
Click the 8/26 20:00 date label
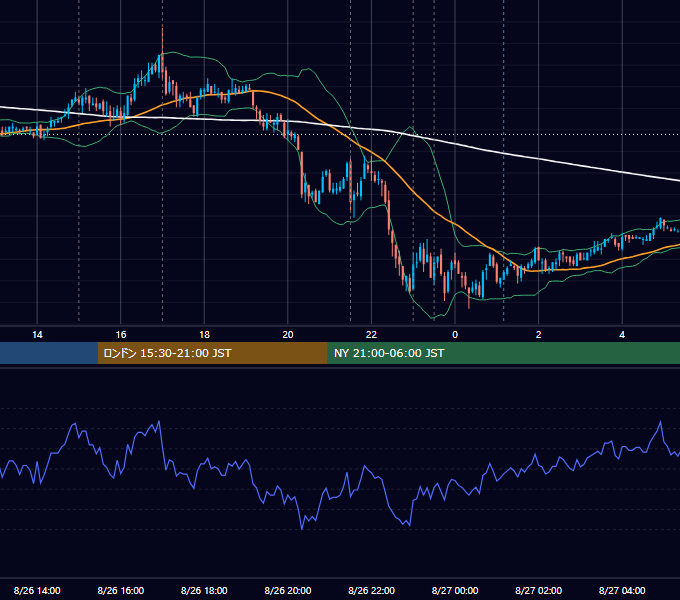[x=288, y=590]
